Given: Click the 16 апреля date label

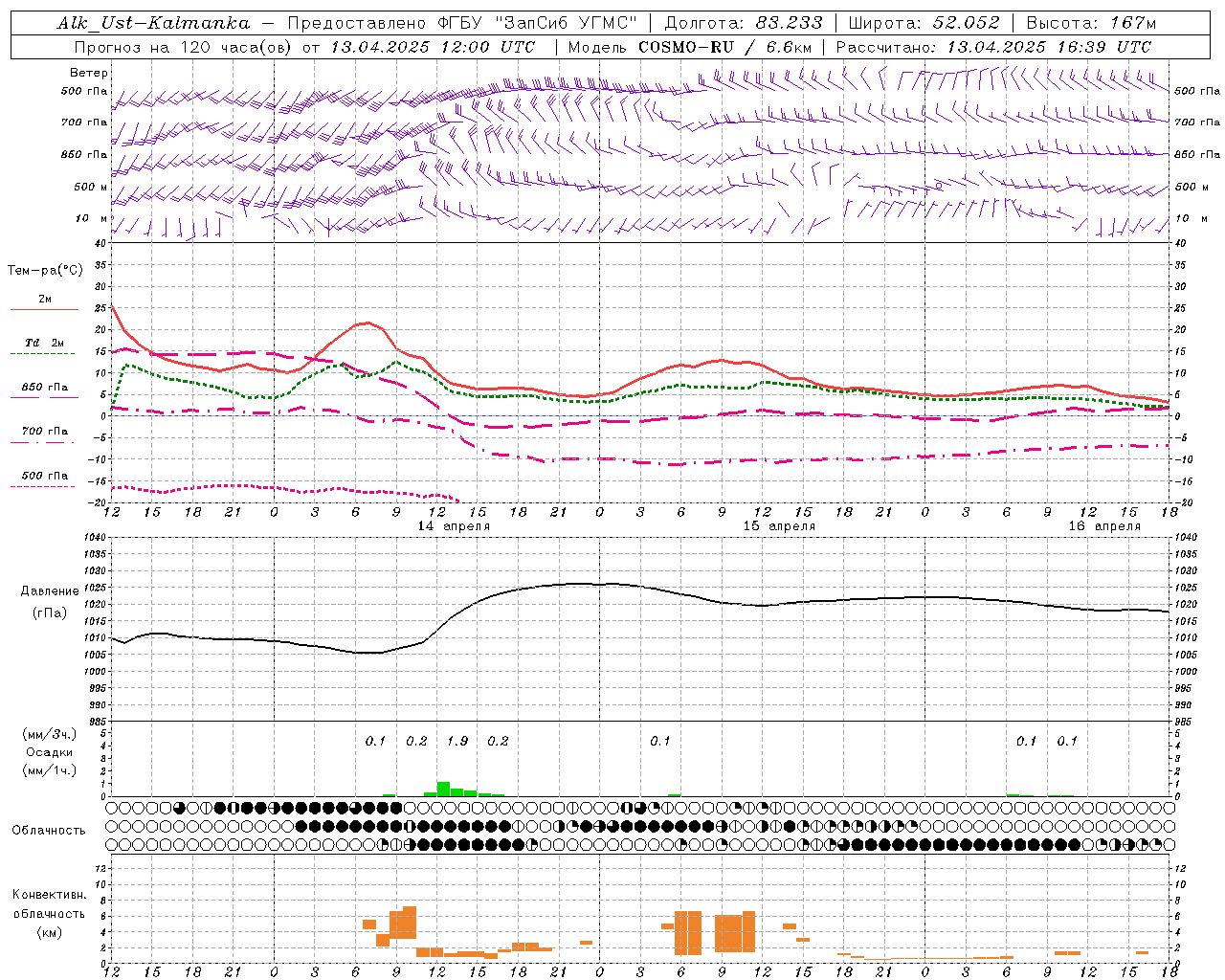Looking at the screenshot, I should tap(1104, 526).
